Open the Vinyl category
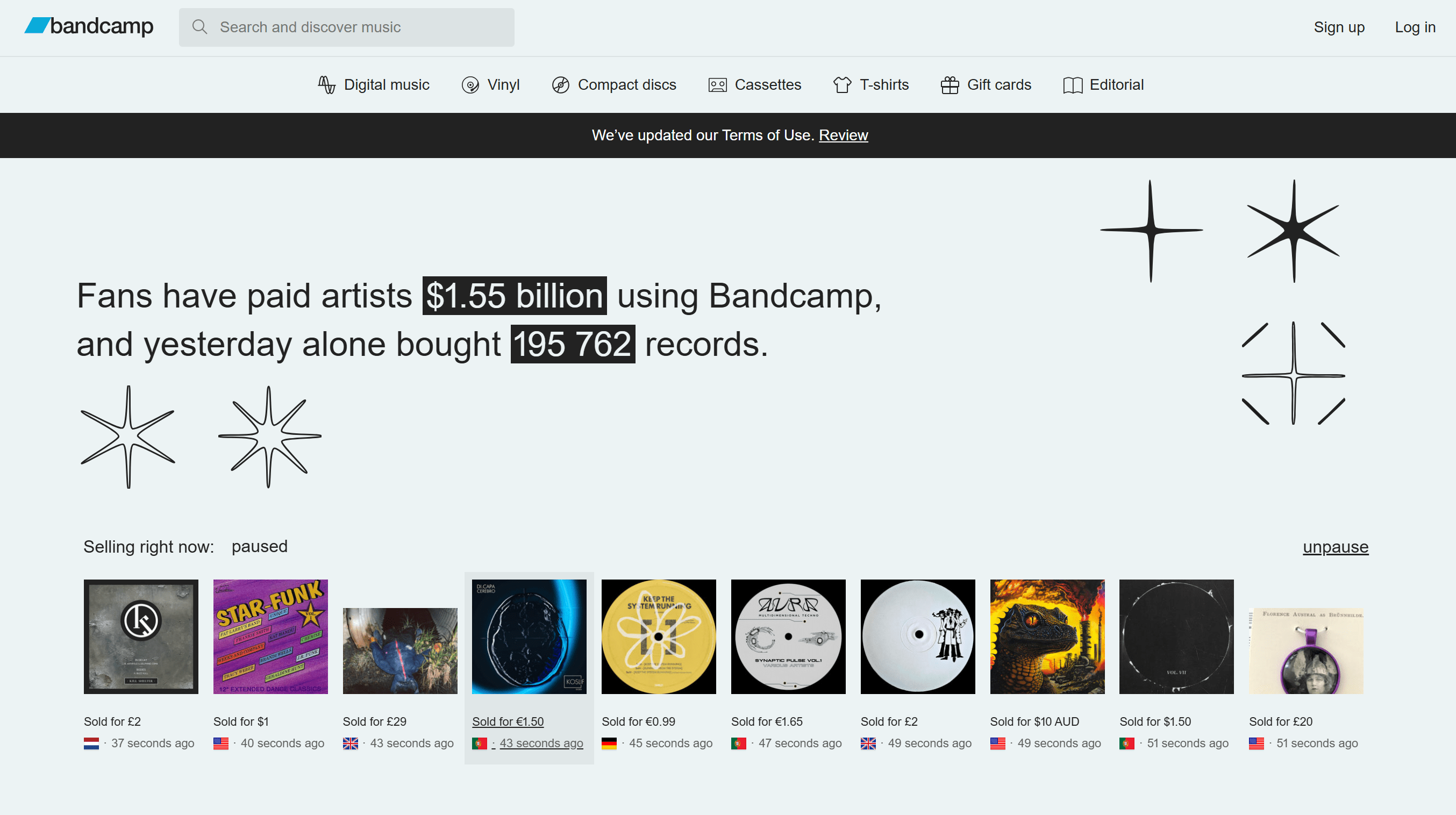Image resolution: width=1456 pixels, height=815 pixels. coord(490,85)
